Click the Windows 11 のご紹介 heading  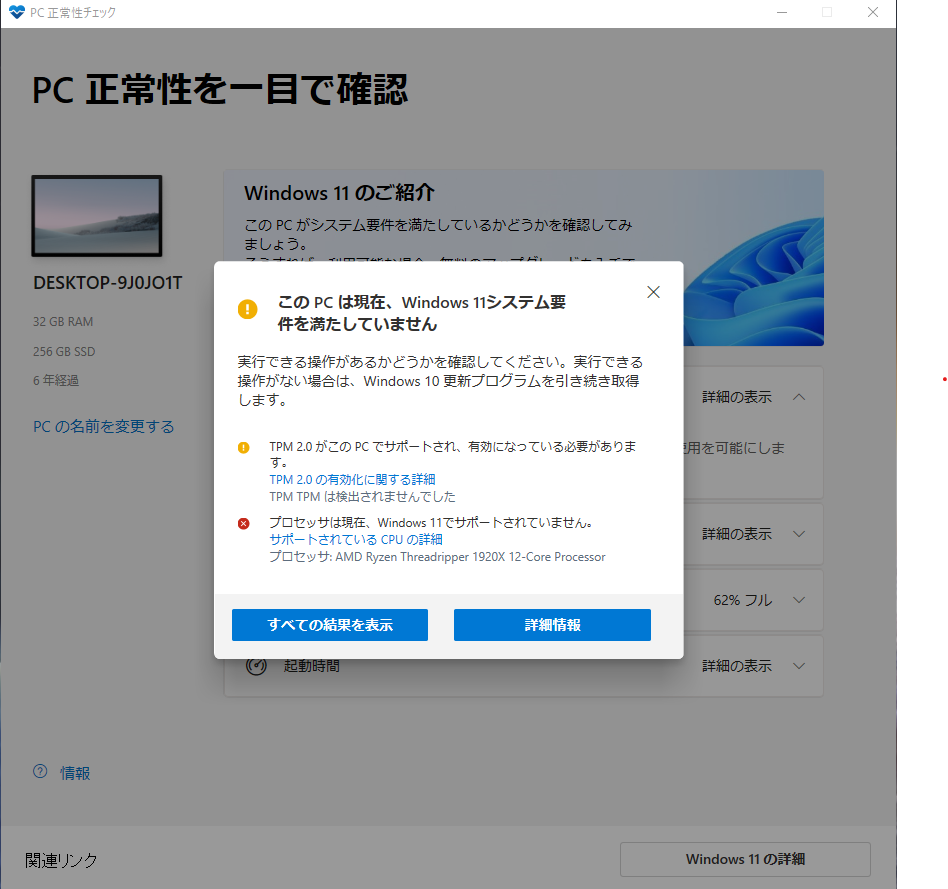[x=339, y=193]
